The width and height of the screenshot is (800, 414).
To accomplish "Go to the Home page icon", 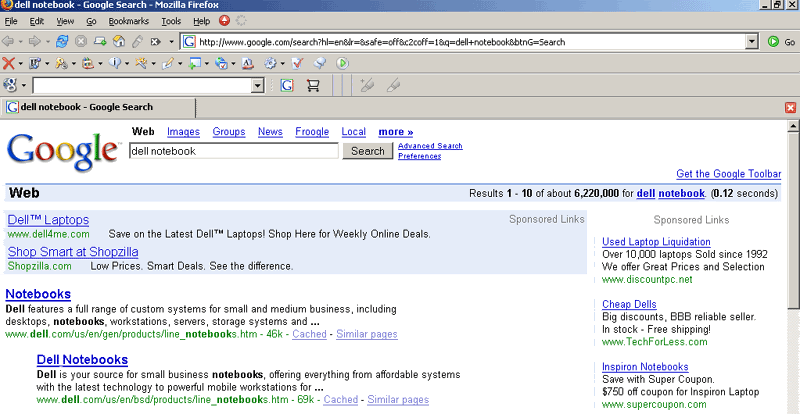I will [119, 41].
